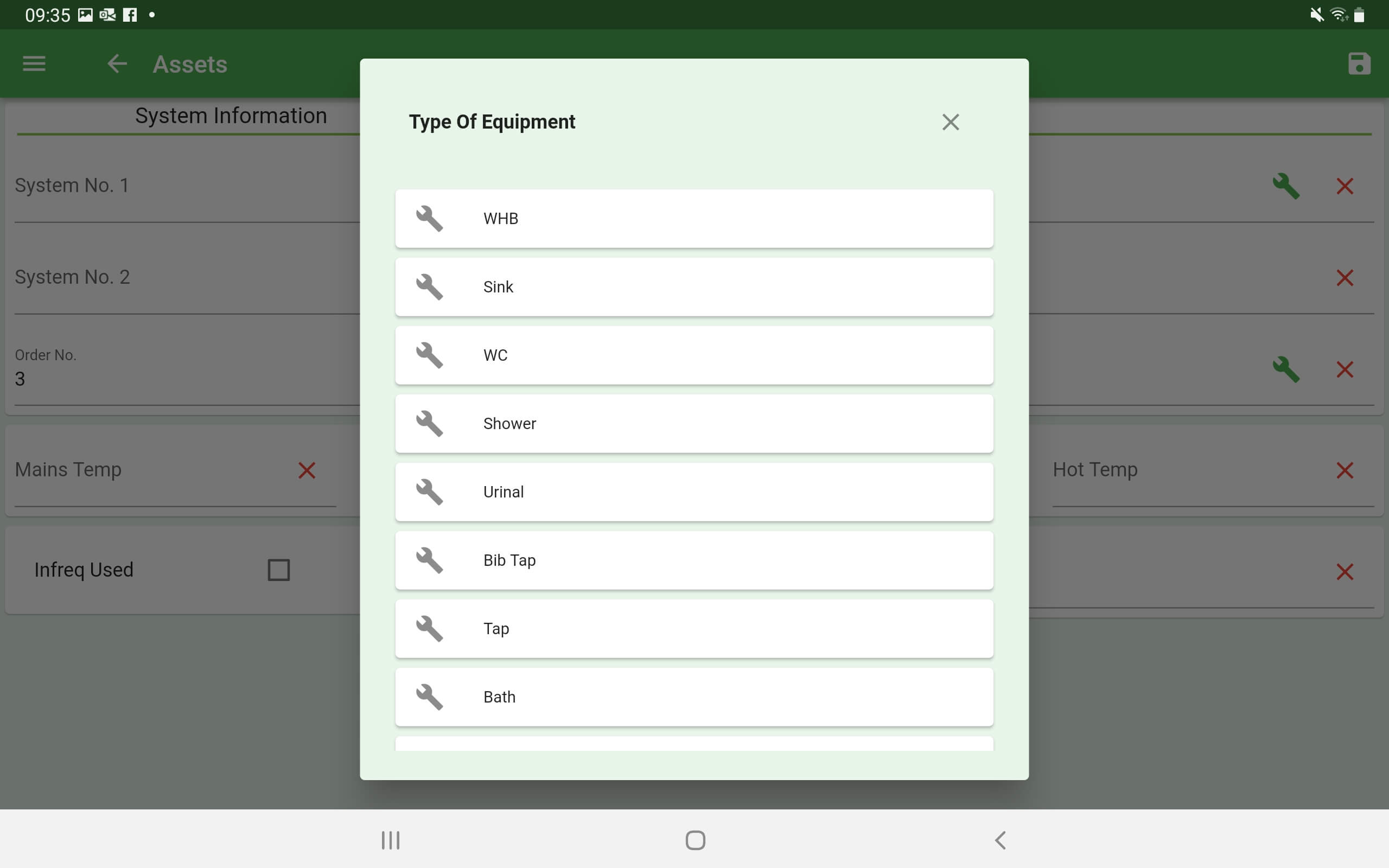Click the red X next to Mains Temp
Viewport: 1389px width, 868px height.
pyautogui.click(x=306, y=470)
